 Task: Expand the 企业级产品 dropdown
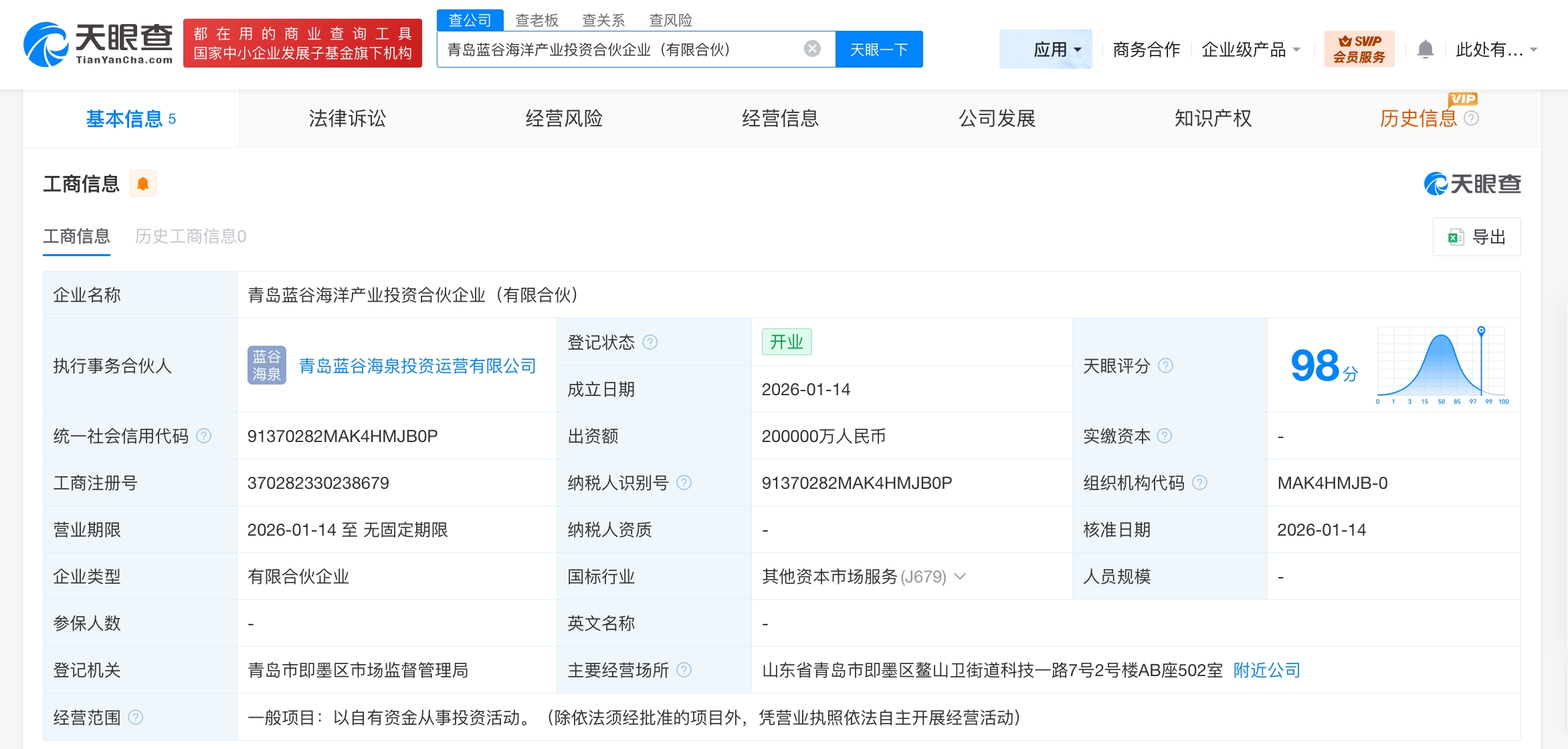coord(1250,49)
